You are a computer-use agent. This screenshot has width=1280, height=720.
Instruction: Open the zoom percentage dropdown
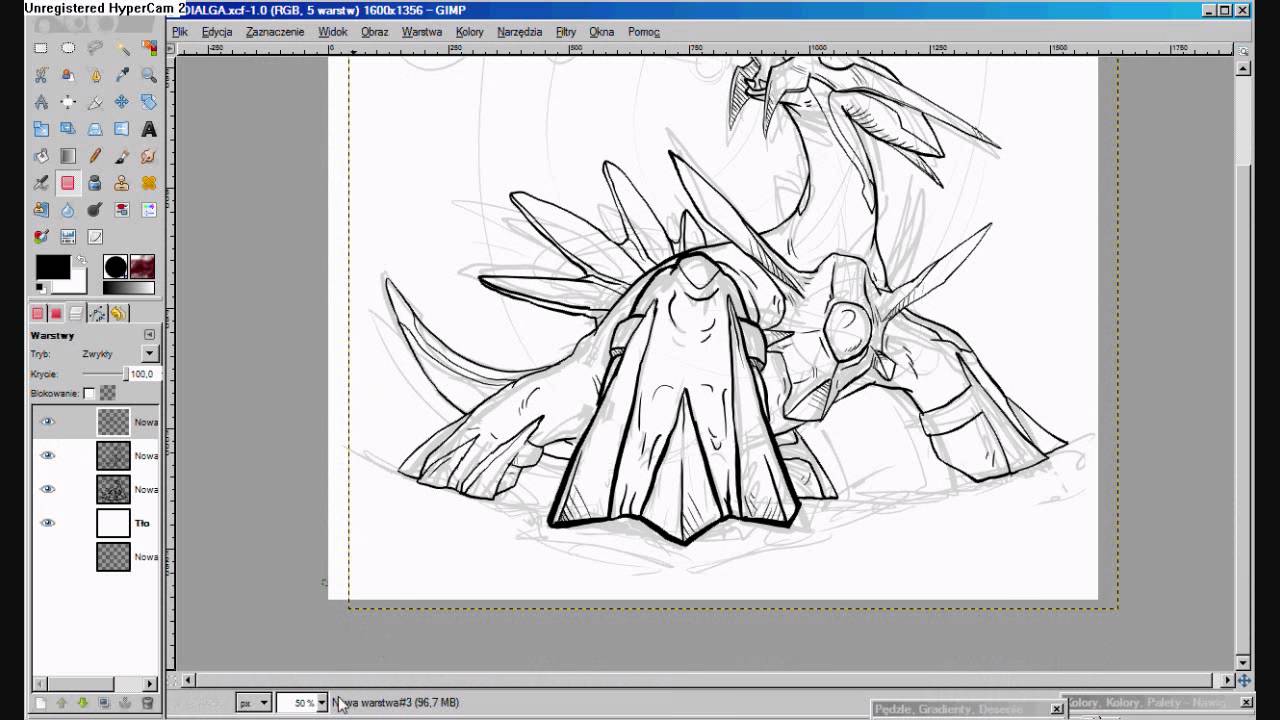[321, 703]
